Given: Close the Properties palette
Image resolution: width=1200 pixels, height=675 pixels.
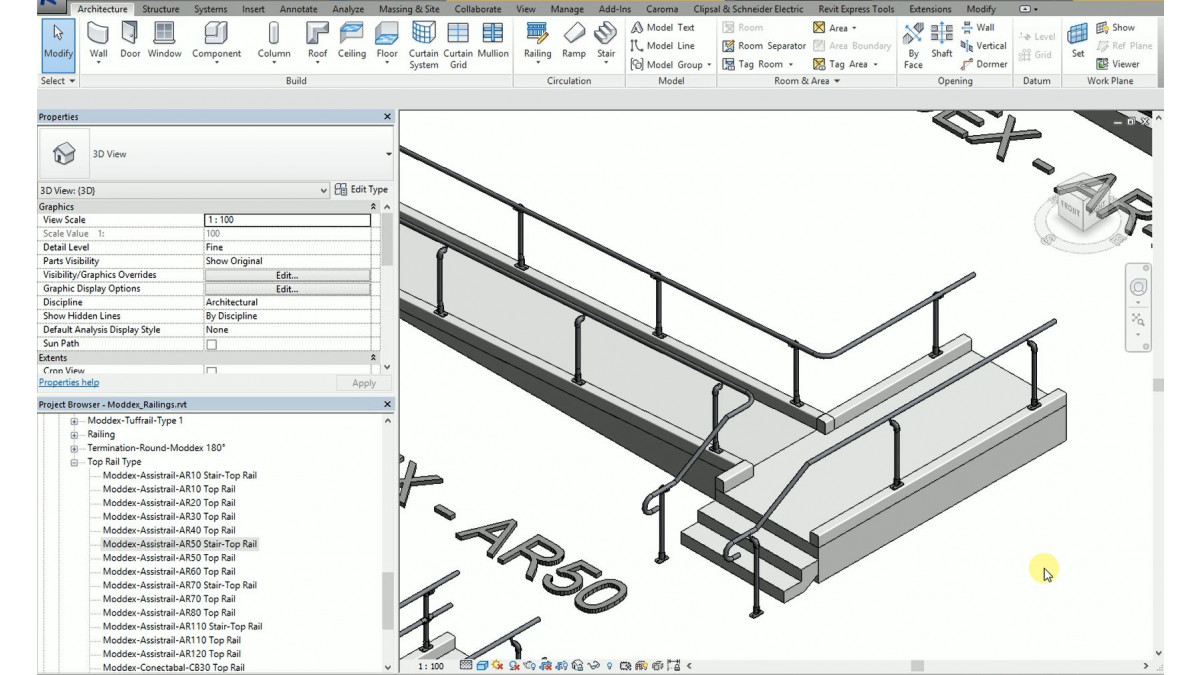Looking at the screenshot, I should click(x=388, y=117).
